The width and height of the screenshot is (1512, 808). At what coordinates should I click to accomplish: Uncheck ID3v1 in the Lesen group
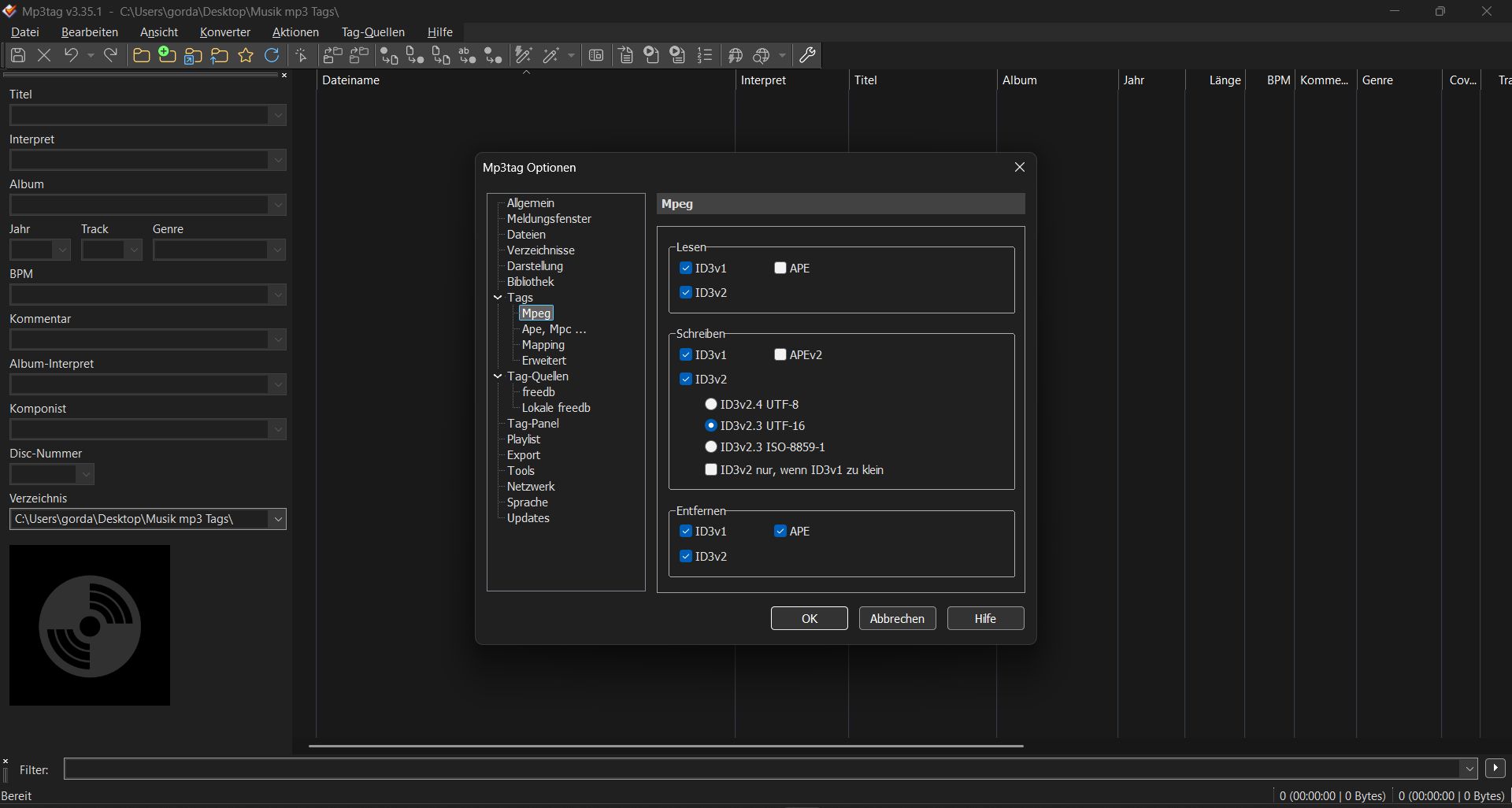[686, 269]
